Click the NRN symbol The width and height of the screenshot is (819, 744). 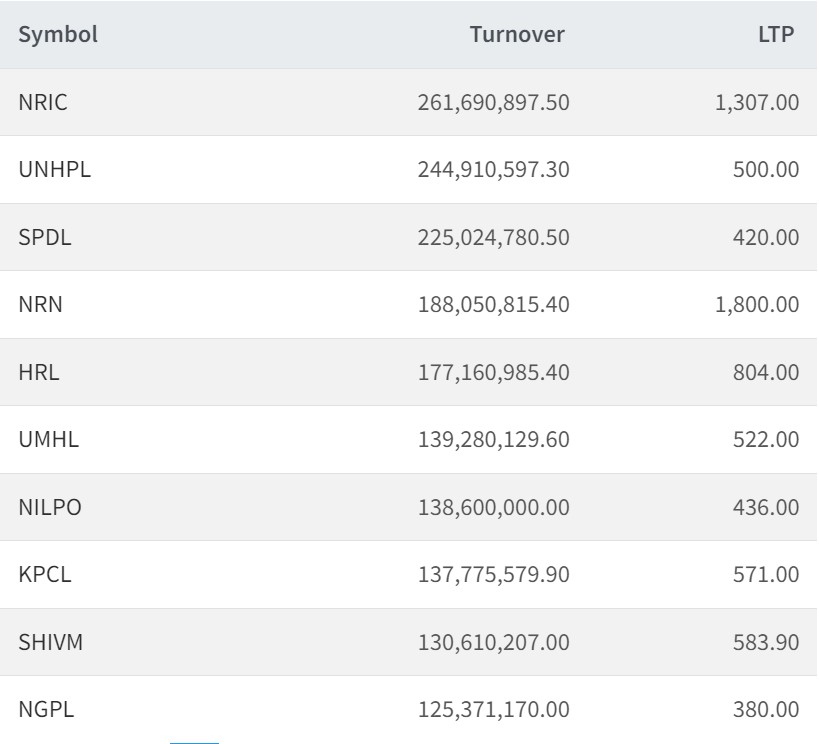pyautogui.click(x=41, y=305)
